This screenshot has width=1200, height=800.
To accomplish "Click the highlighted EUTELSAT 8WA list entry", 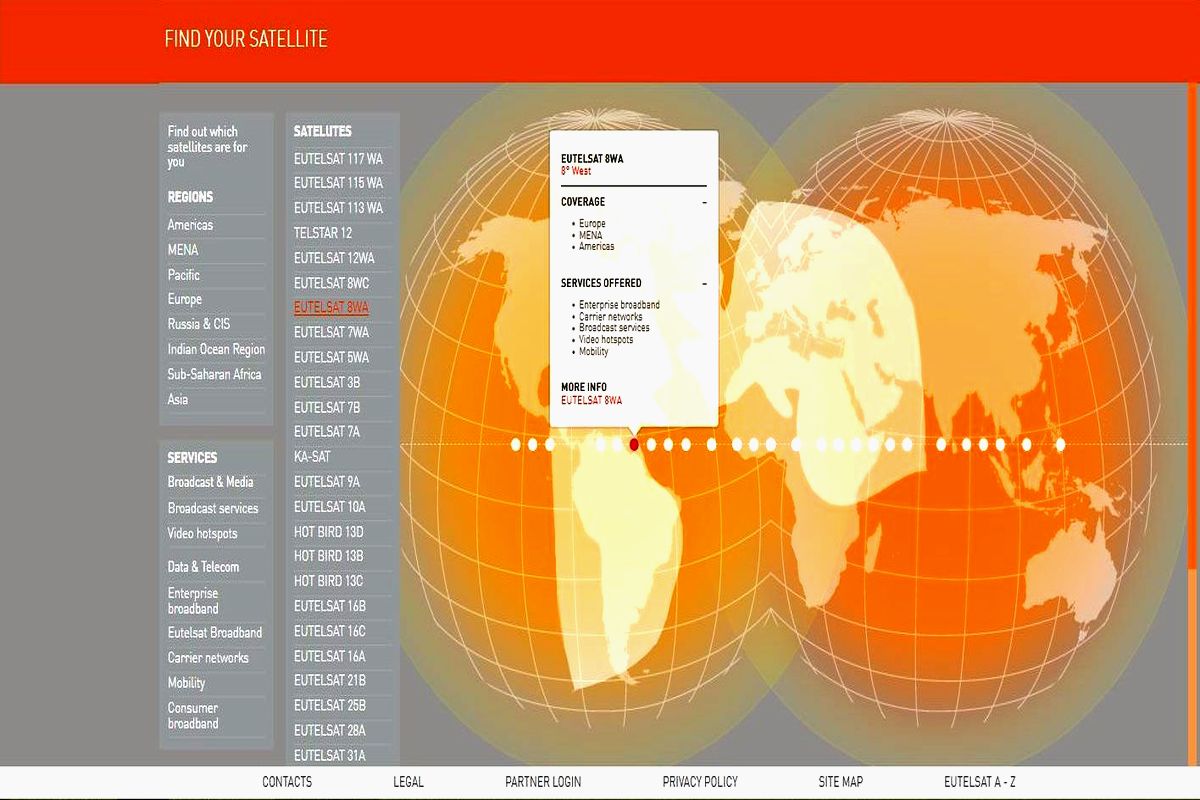I will pyautogui.click(x=331, y=308).
